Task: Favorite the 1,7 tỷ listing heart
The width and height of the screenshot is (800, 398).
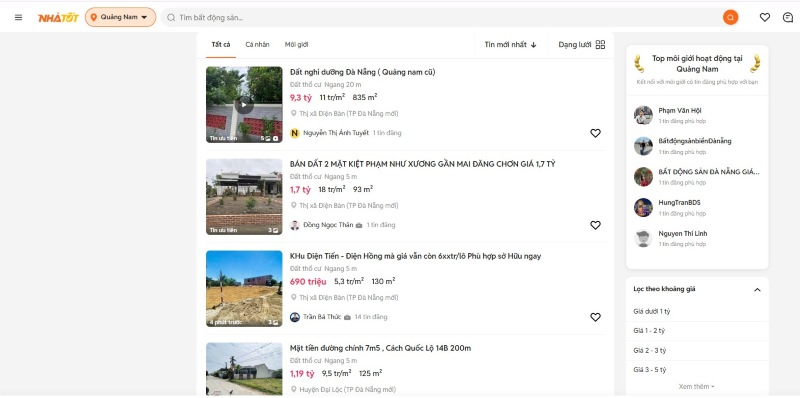Action: coord(595,225)
